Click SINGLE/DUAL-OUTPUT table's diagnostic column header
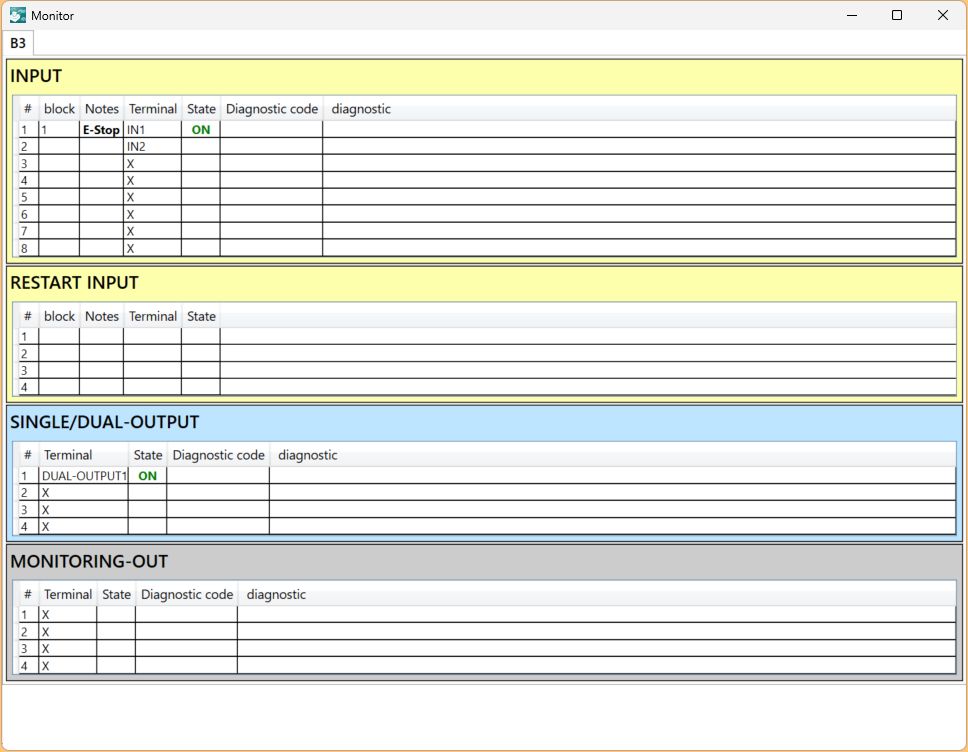The height and width of the screenshot is (752, 968). click(x=307, y=455)
